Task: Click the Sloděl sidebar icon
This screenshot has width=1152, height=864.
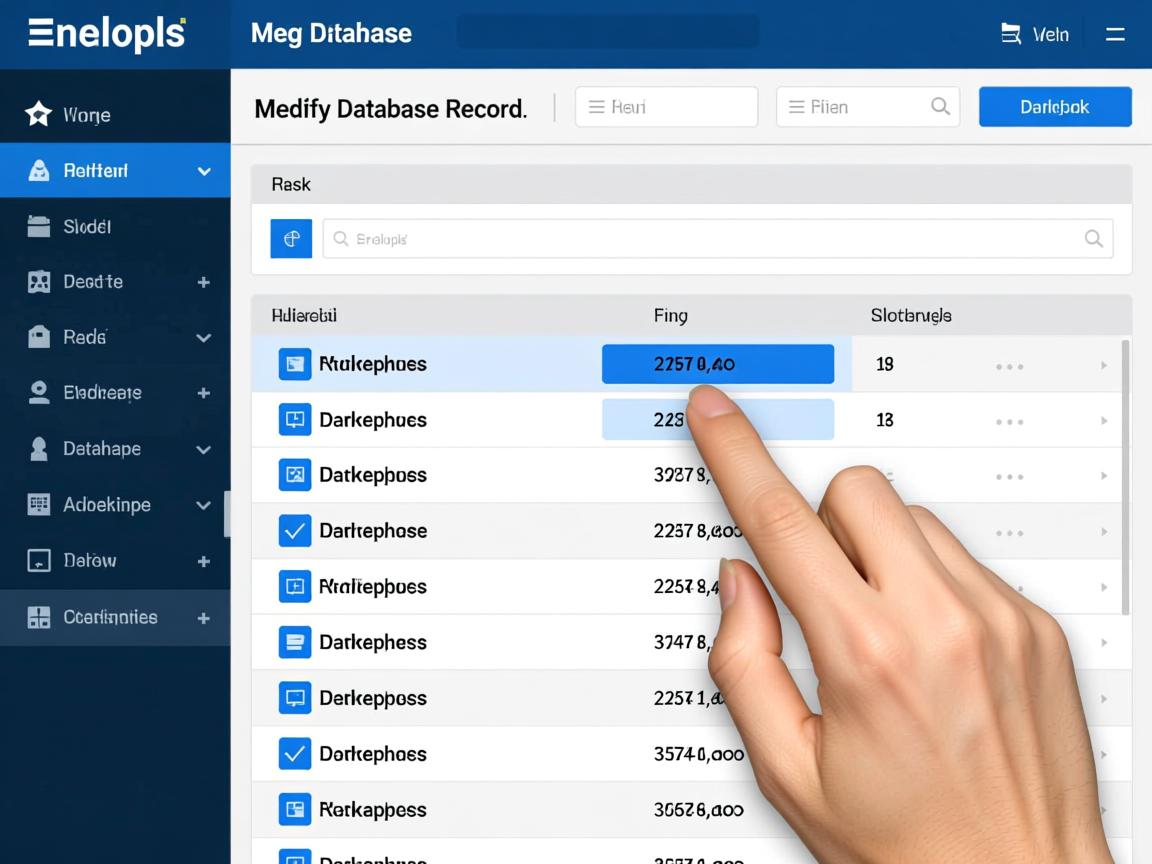Action: (x=38, y=227)
